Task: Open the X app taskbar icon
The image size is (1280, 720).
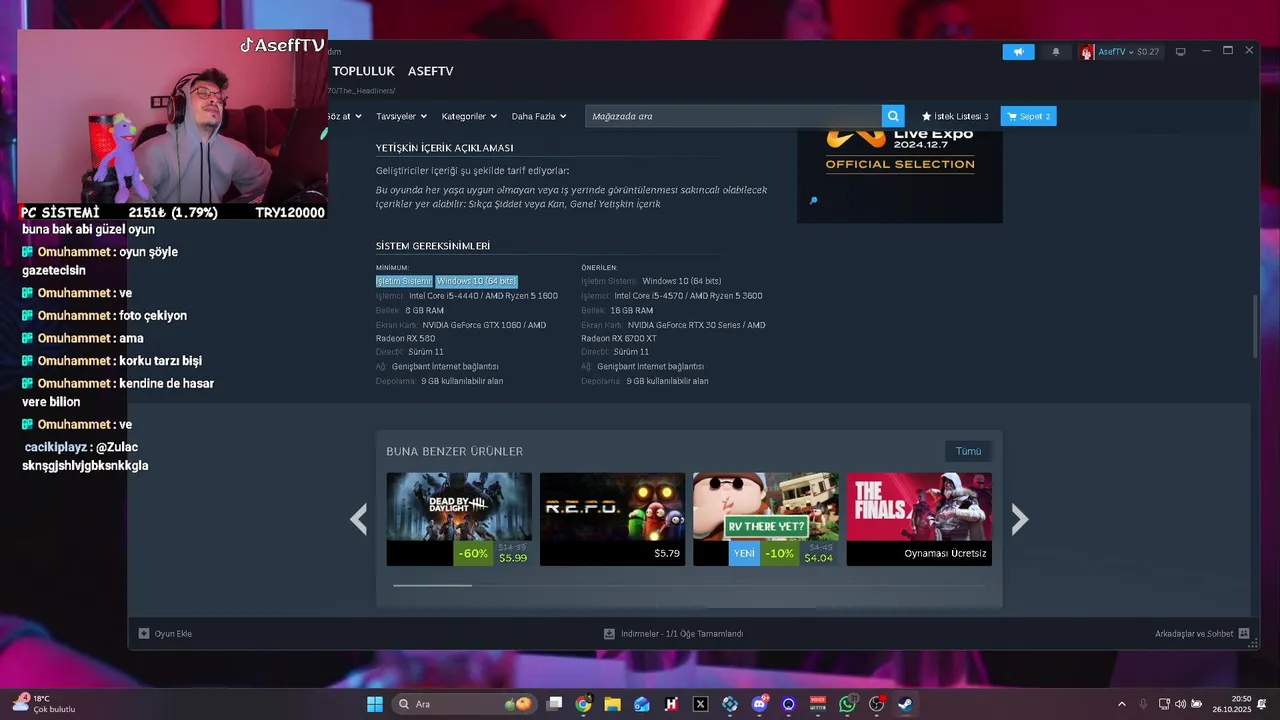Action: point(701,704)
